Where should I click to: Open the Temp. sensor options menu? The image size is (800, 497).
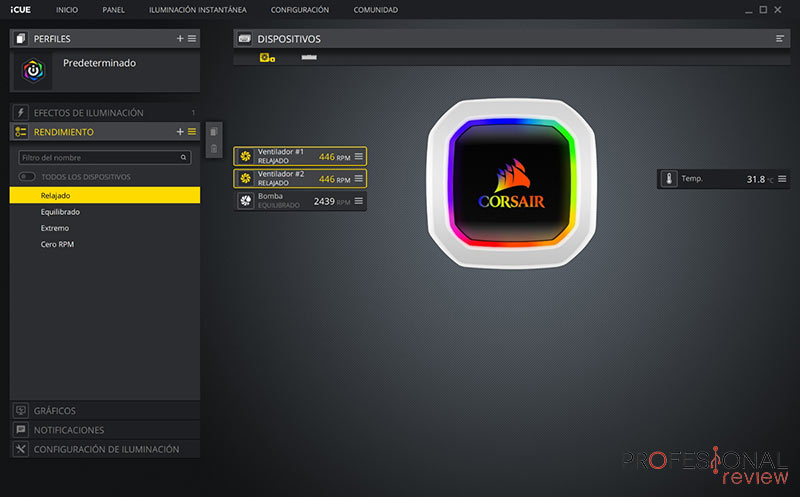pyautogui.click(x=782, y=179)
